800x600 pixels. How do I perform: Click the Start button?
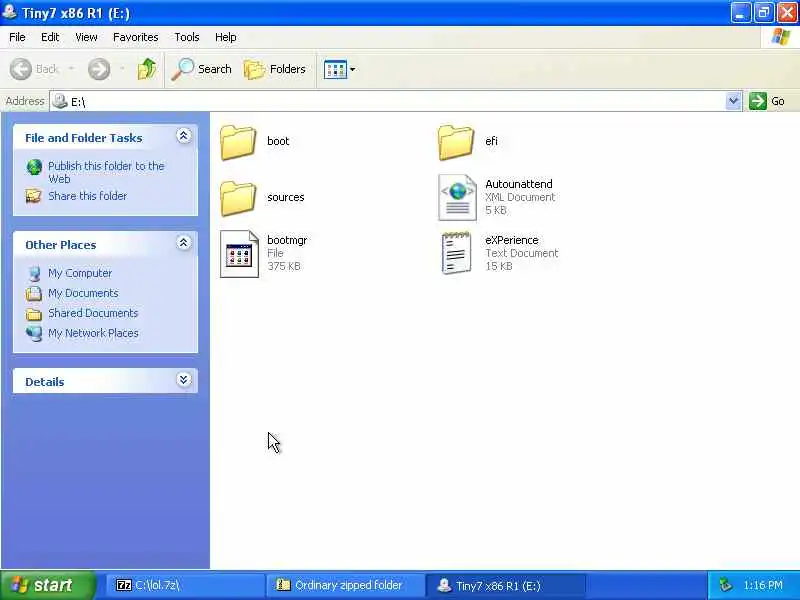[x=47, y=585]
